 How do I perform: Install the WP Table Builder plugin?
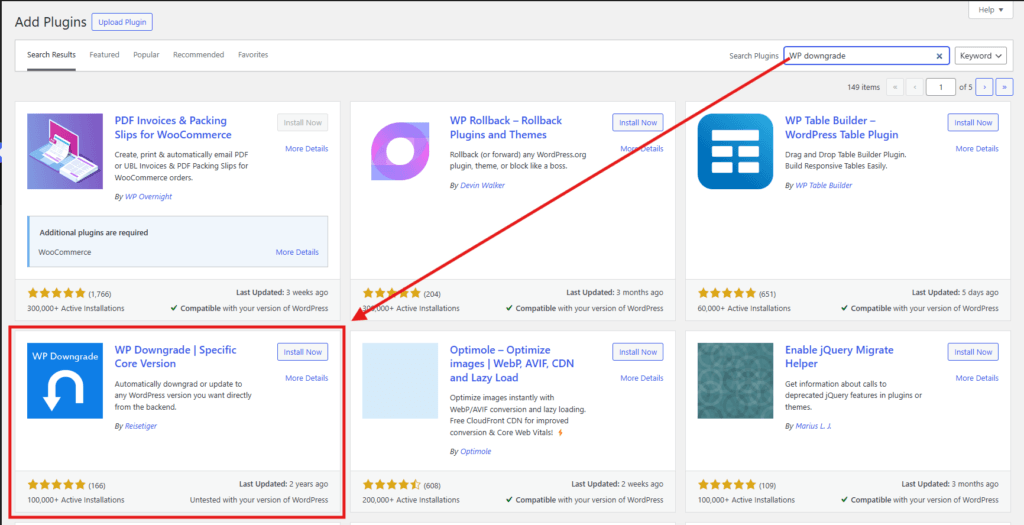point(973,123)
